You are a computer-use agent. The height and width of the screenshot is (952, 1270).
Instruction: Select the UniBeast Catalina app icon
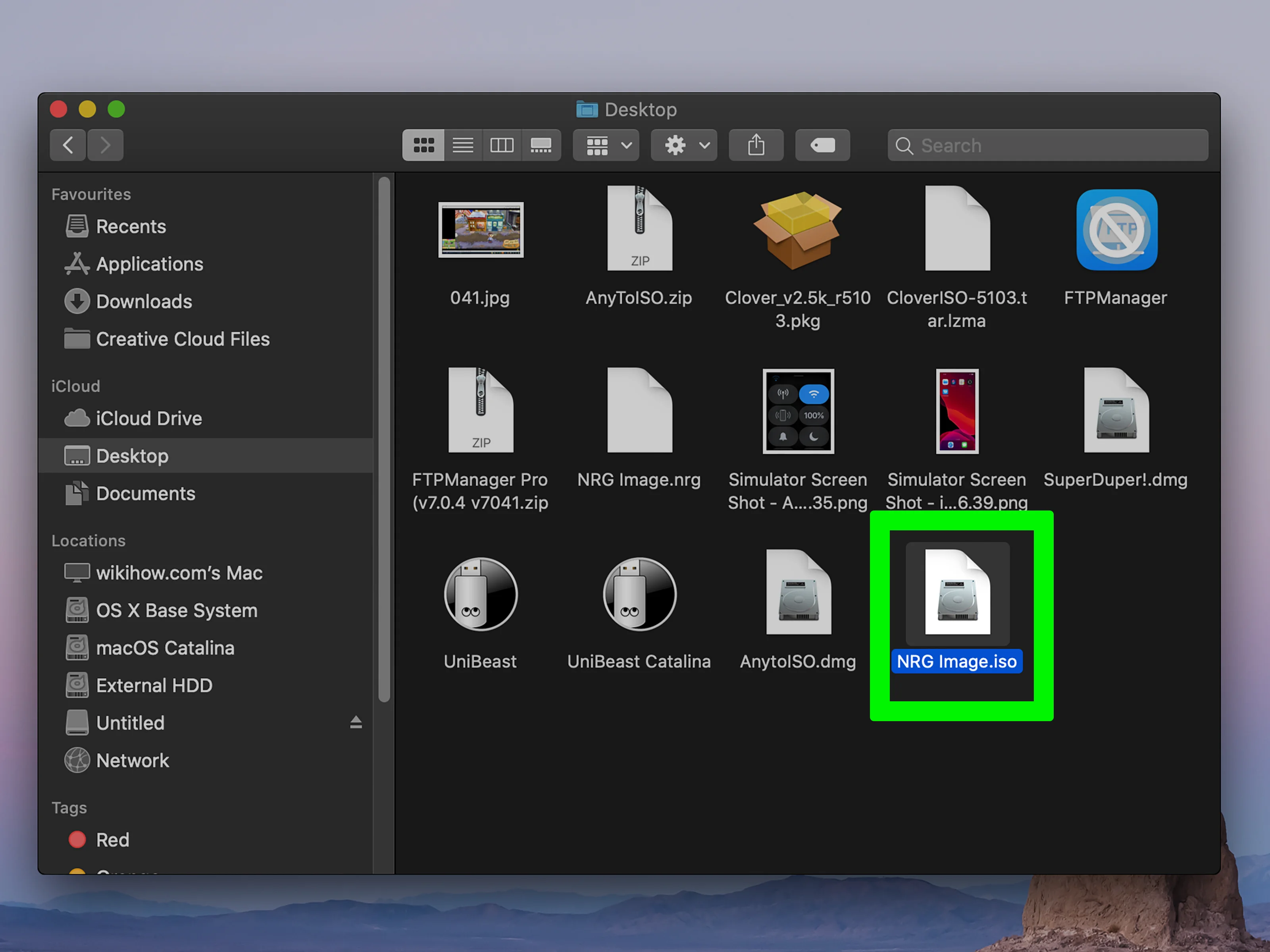coord(640,595)
